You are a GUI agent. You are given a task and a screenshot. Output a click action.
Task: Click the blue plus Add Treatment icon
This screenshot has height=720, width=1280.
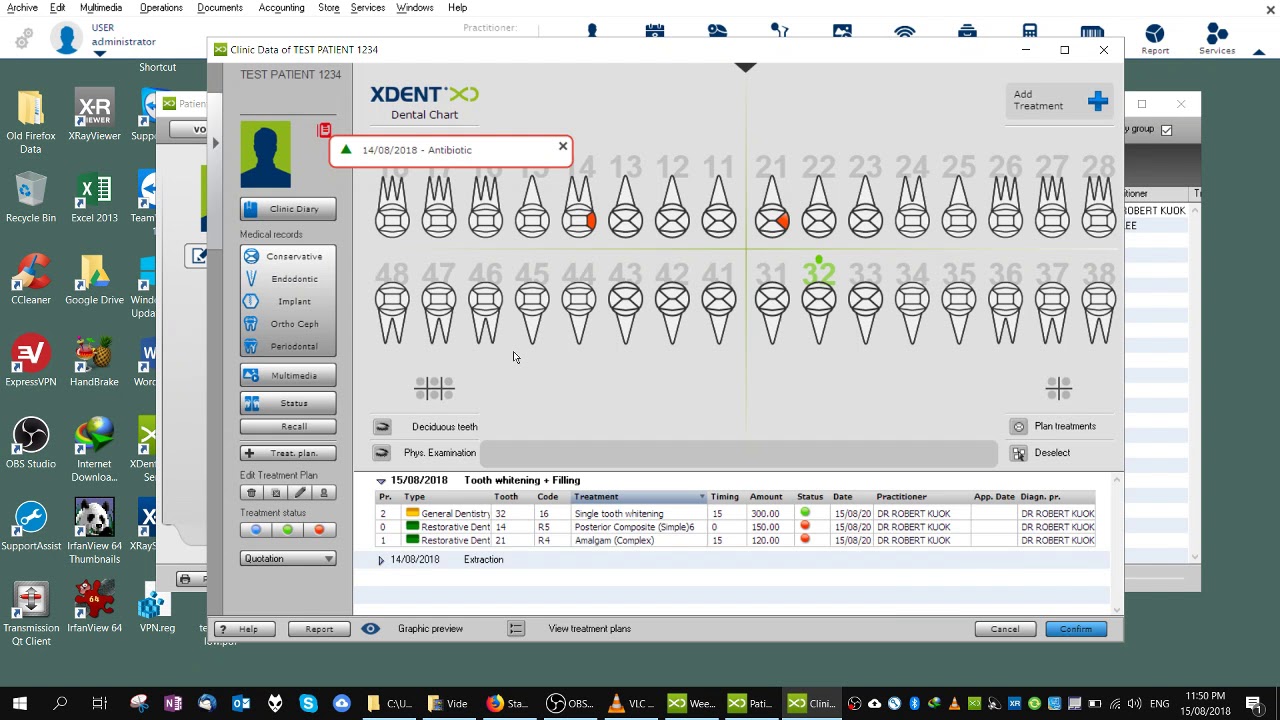[1098, 101]
